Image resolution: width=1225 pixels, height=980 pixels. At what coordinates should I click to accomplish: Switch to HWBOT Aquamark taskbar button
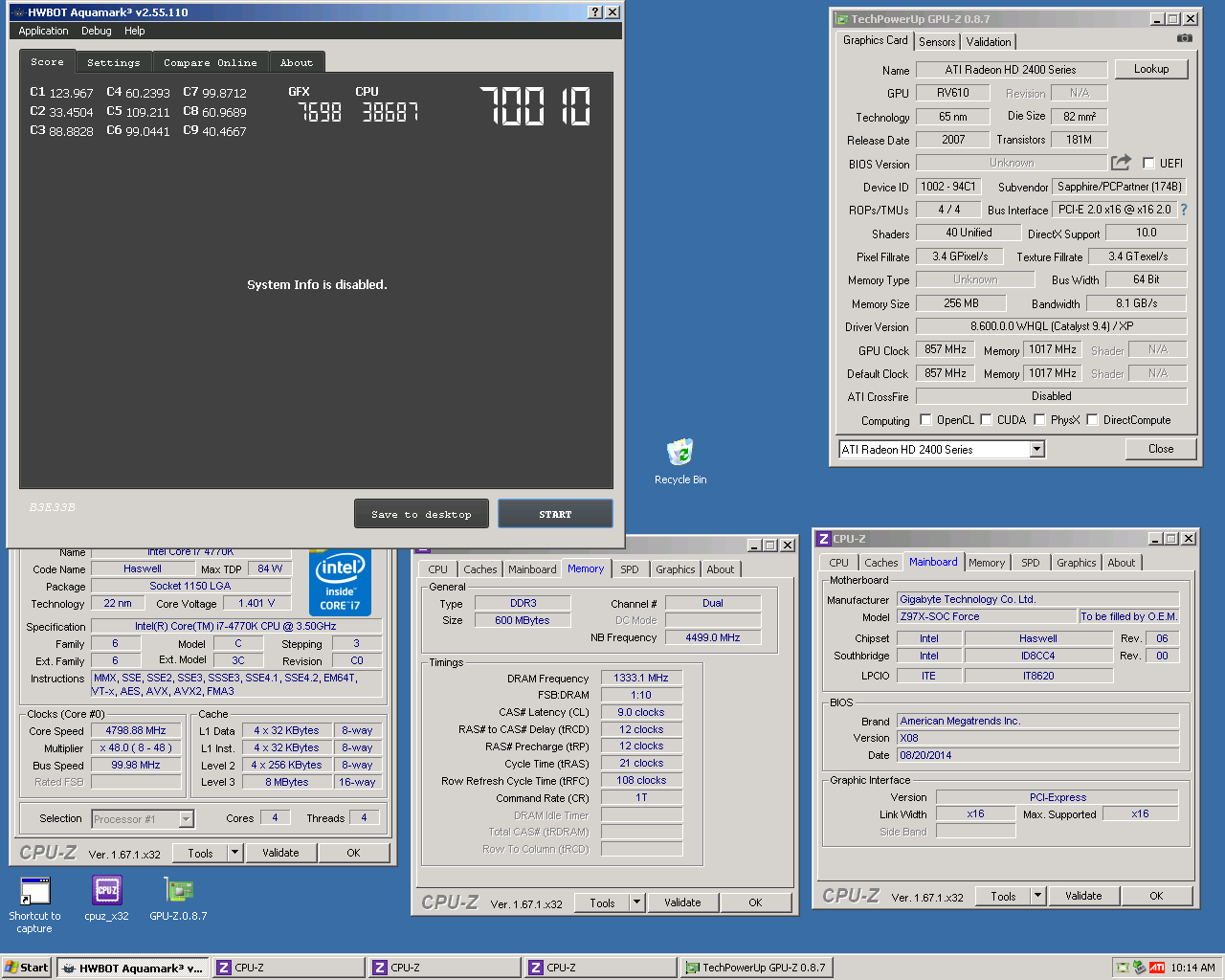(x=132, y=968)
